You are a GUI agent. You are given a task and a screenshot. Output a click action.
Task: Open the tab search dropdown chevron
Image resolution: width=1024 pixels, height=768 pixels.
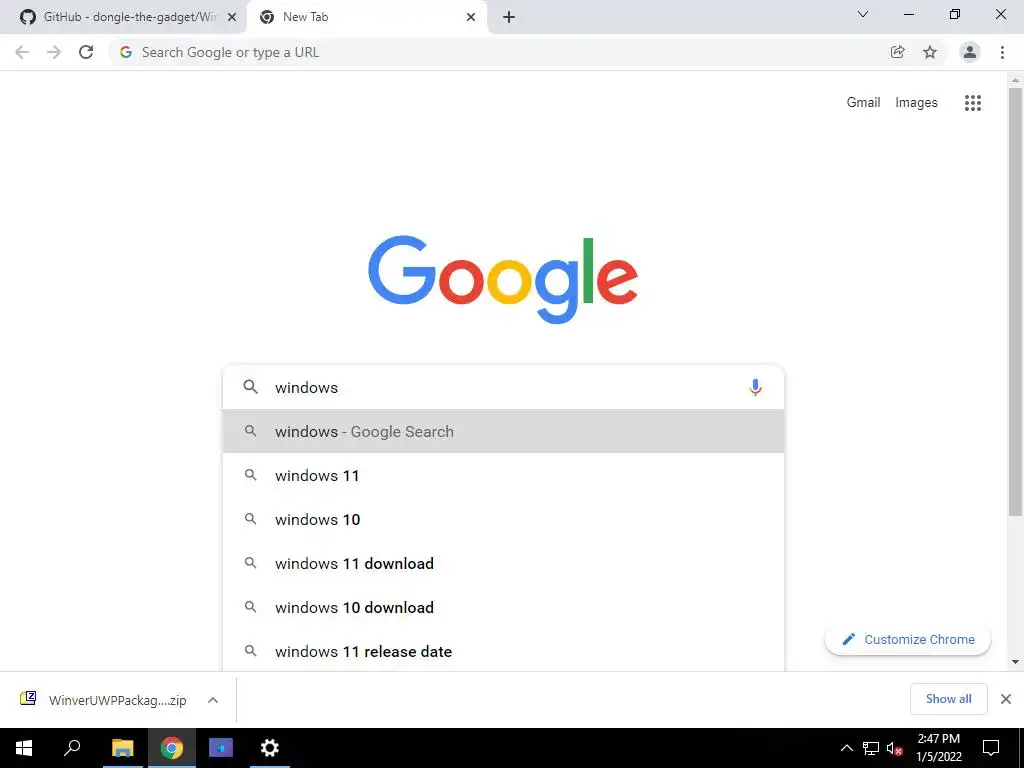[x=863, y=14]
